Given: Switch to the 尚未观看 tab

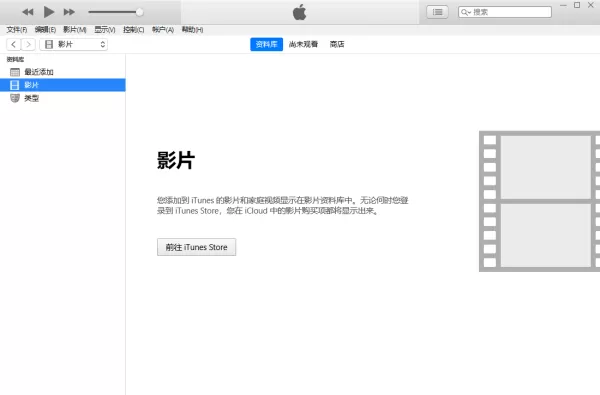Looking at the screenshot, I should point(303,44).
